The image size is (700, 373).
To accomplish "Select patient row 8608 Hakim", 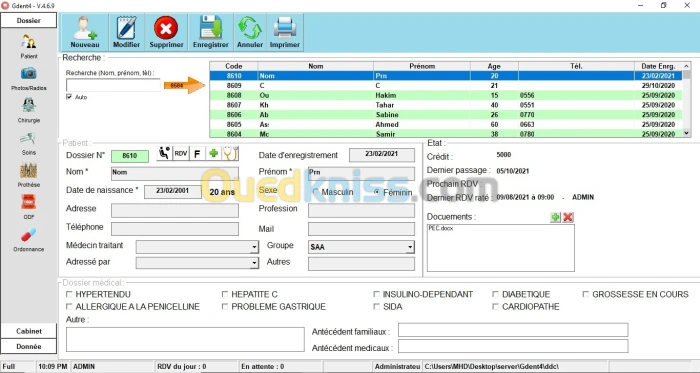I will click(x=446, y=95).
